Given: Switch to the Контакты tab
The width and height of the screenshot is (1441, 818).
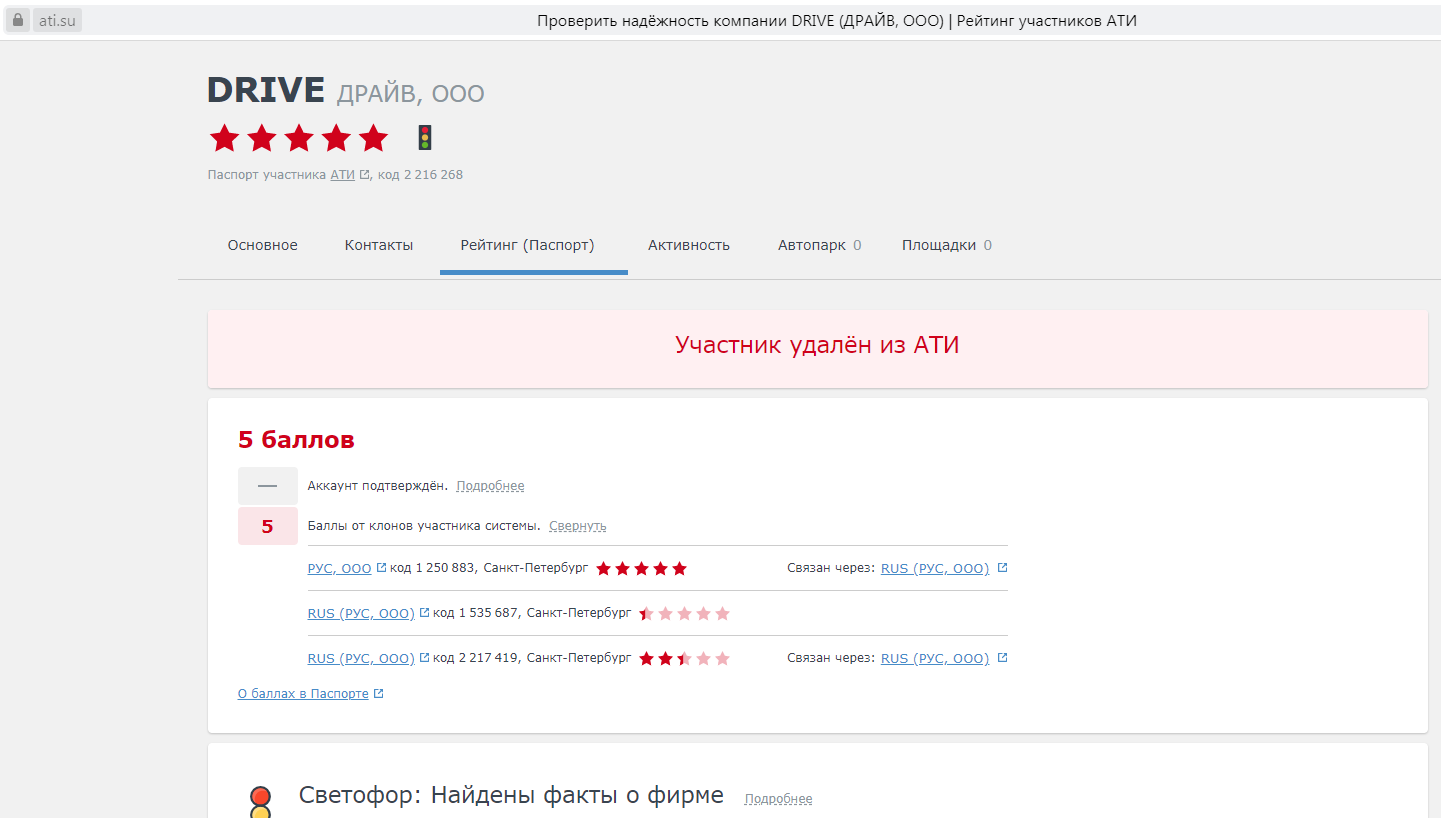Looking at the screenshot, I should (x=379, y=245).
